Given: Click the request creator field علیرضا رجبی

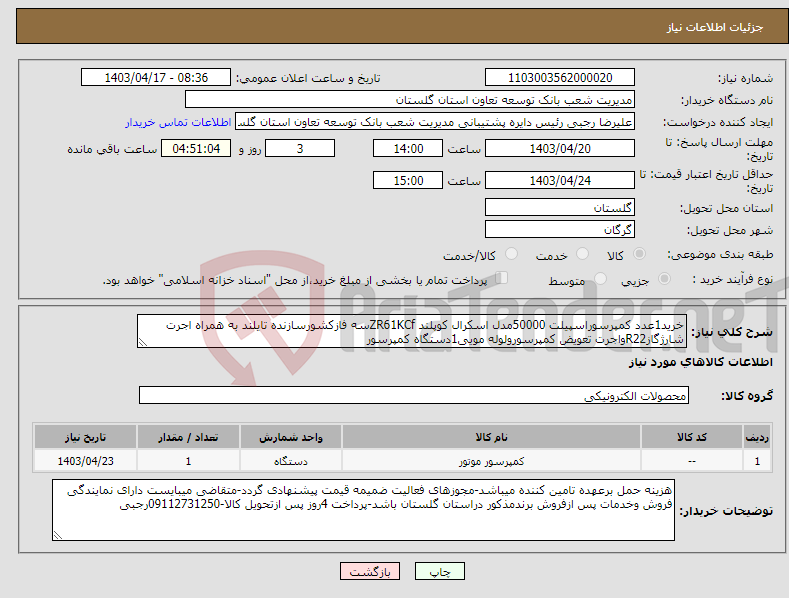Looking at the screenshot, I should (435, 122).
